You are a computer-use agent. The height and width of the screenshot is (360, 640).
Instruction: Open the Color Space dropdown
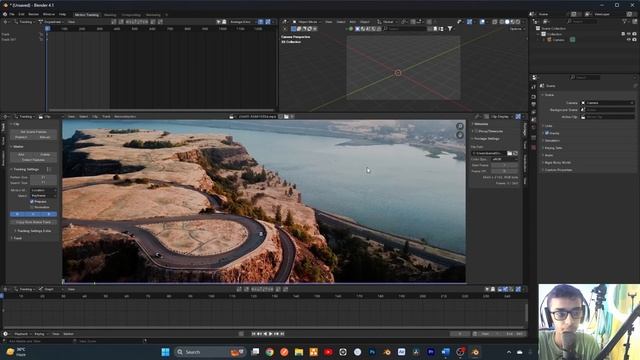click(x=504, y=159)
